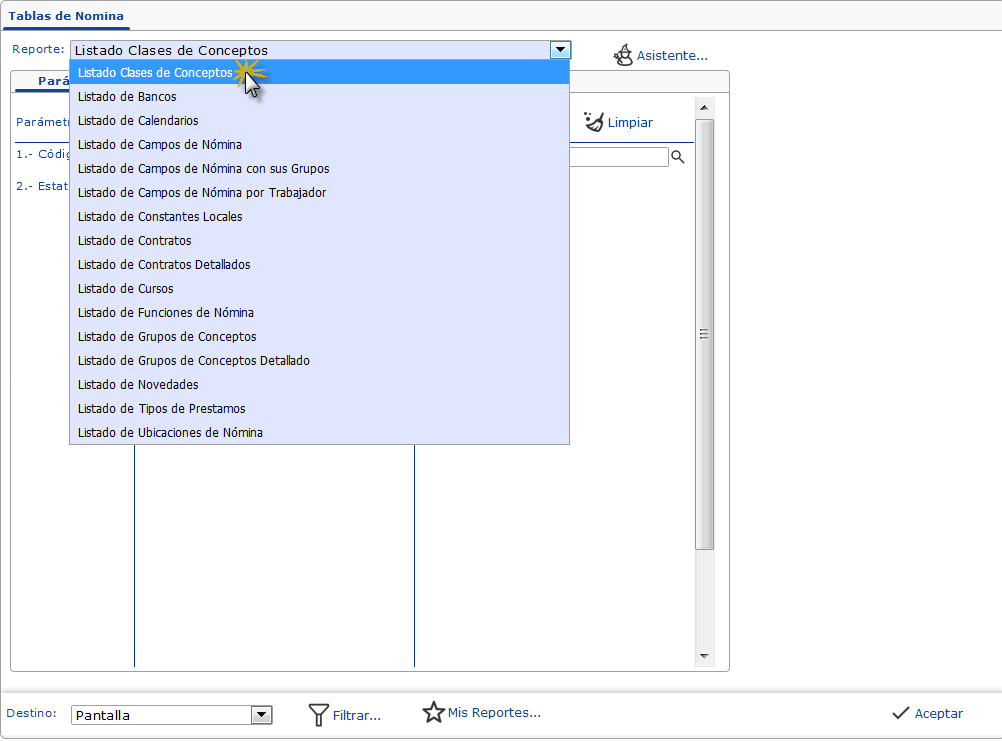Click the scrollbar down arrow
The height and width of the screenshot is (741, 1002).
704,656
